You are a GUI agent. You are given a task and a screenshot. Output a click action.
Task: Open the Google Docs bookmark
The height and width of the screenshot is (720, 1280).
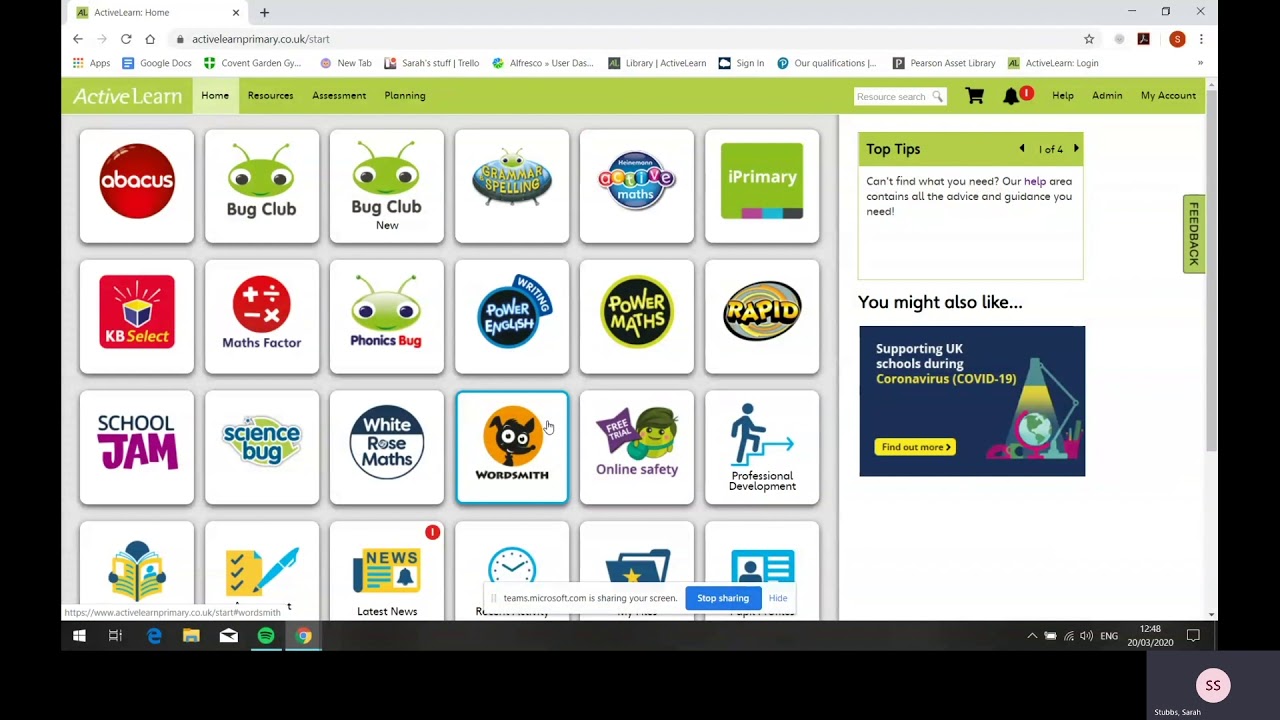(157, 63)
